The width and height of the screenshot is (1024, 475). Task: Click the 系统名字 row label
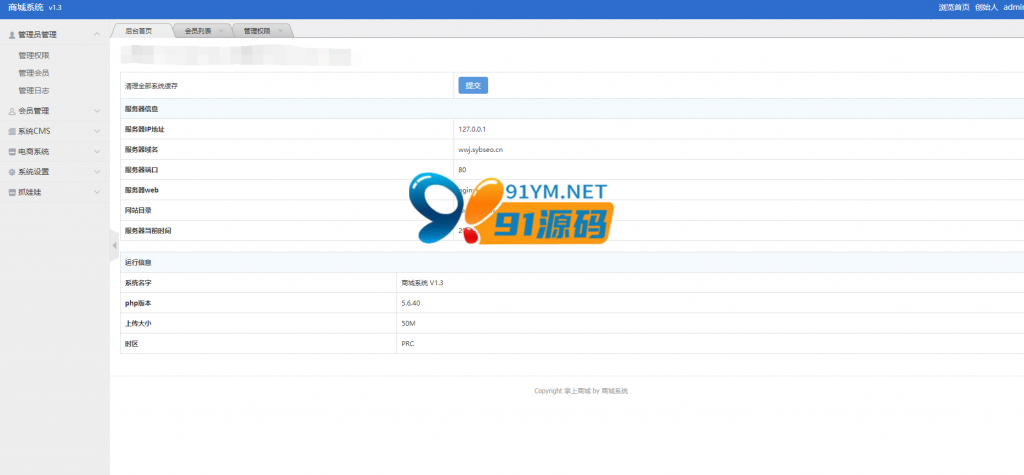click(x=138, y=283)
